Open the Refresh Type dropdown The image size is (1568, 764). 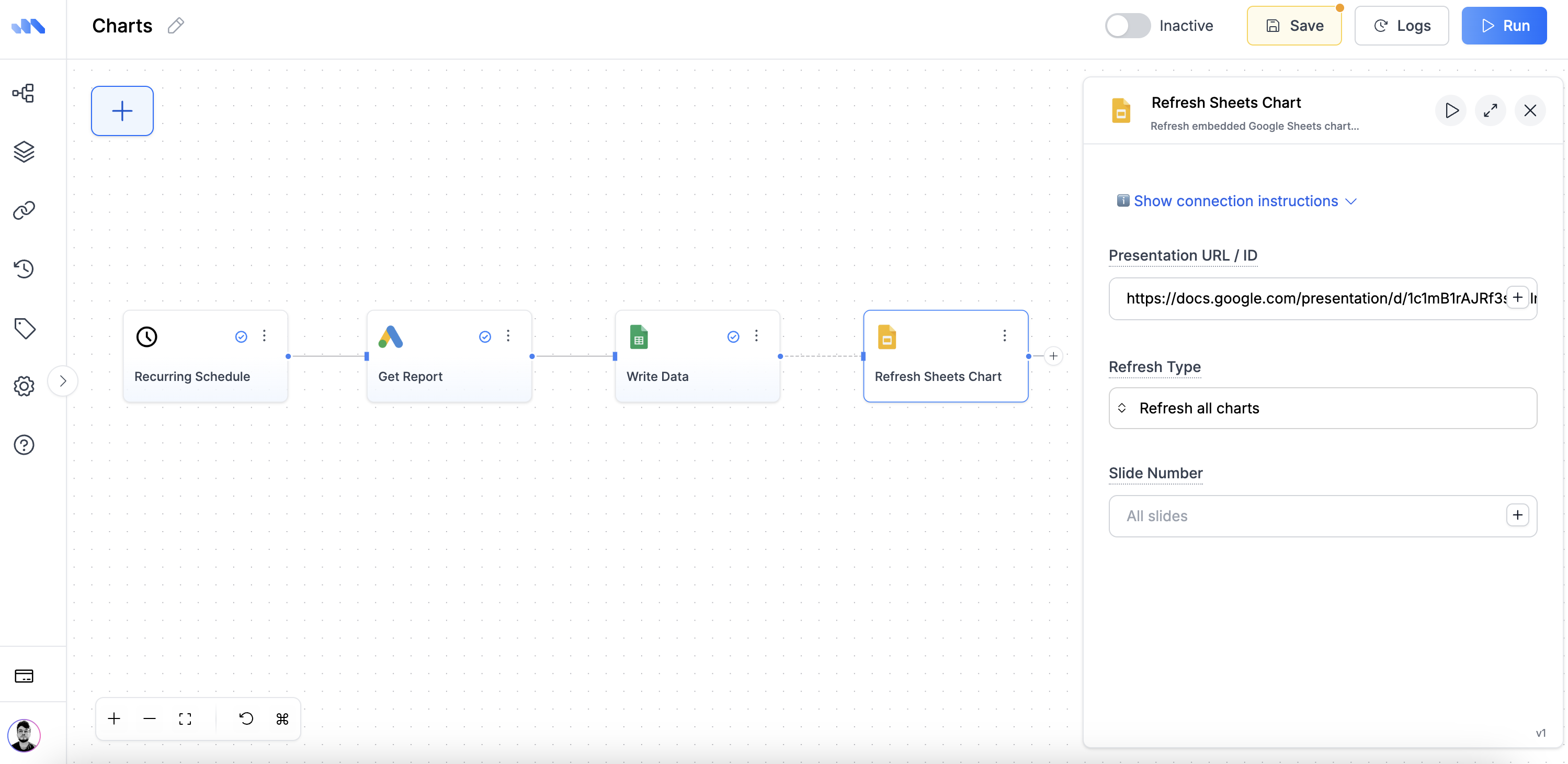coord(1322,408)
